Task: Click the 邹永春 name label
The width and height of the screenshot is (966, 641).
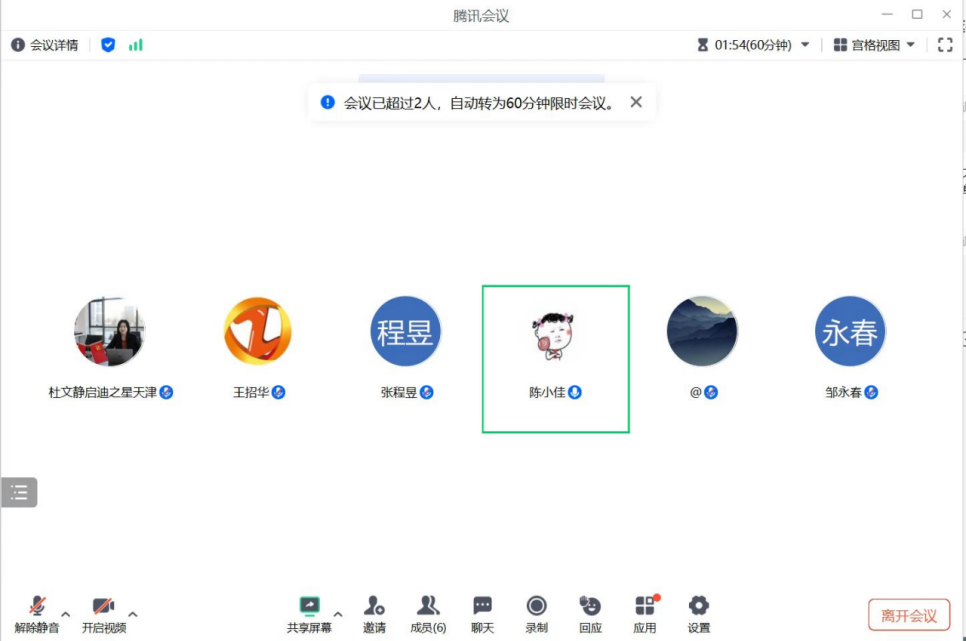Action: pos(843,392)
